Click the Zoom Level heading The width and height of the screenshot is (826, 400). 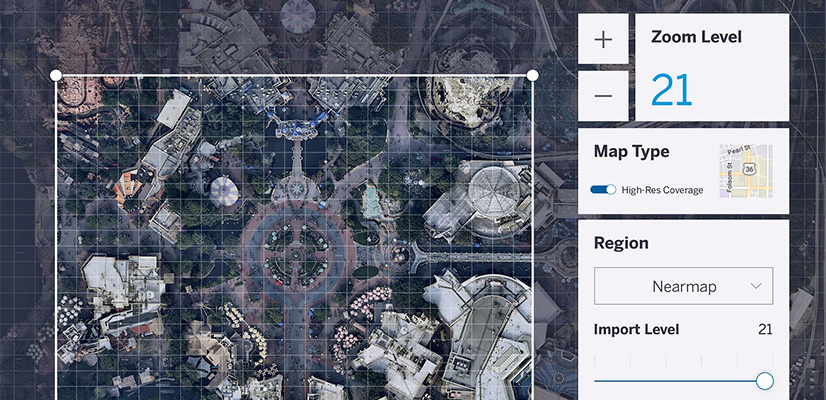(x=696, y=37)
